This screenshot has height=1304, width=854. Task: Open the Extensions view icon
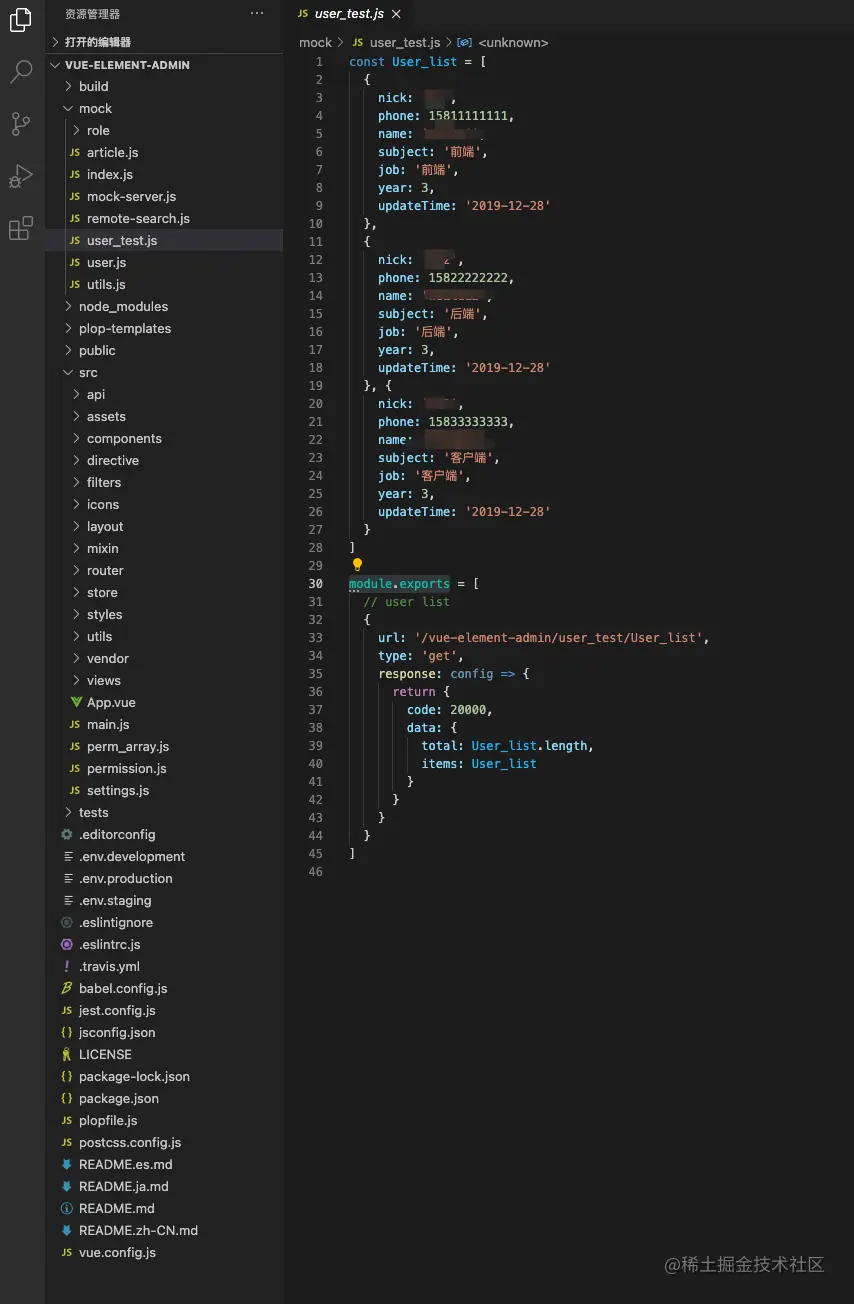pos(21,229)
